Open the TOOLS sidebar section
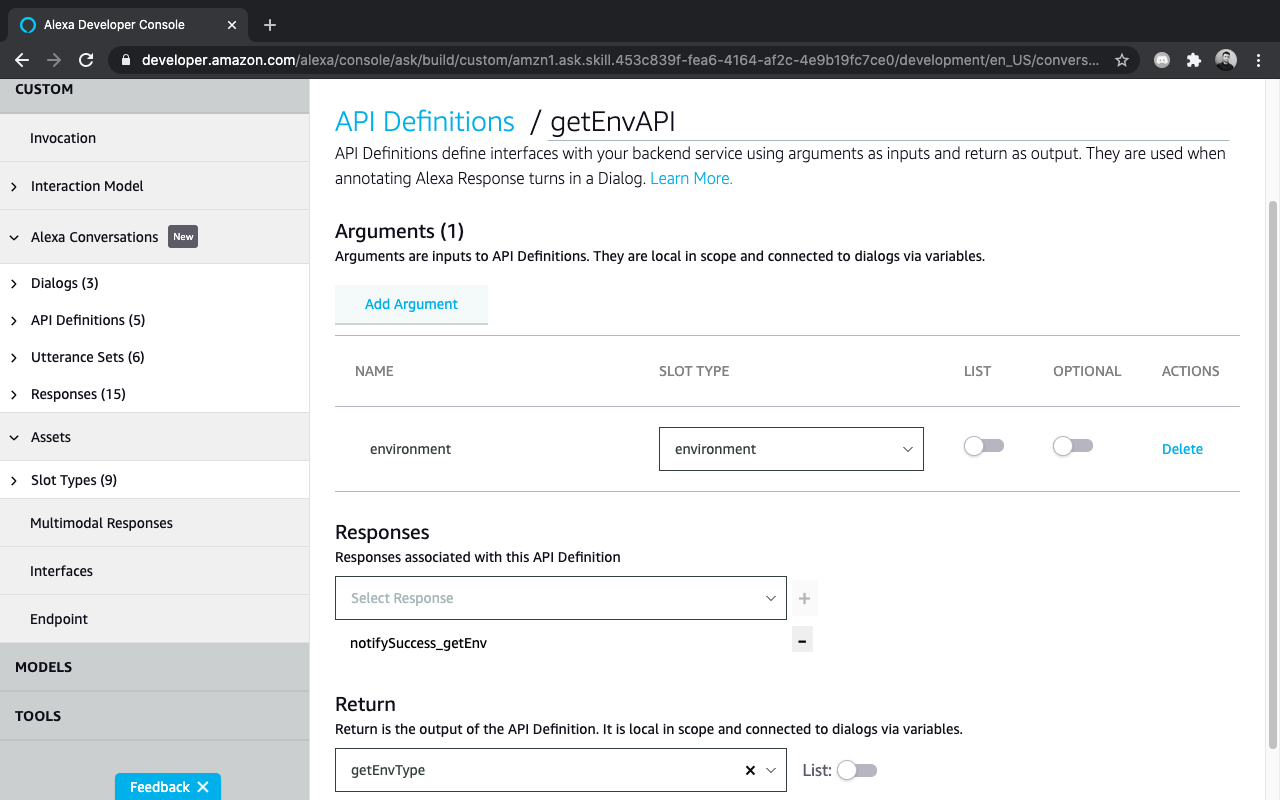1280x800 pixels. 154,716
